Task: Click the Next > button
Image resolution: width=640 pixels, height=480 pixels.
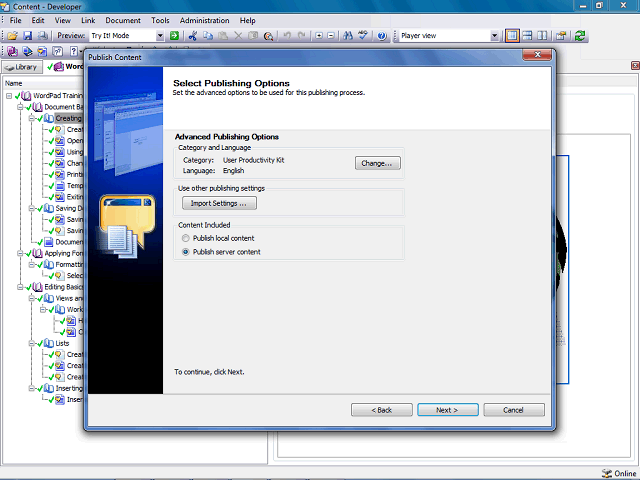Action: (448, 410)
